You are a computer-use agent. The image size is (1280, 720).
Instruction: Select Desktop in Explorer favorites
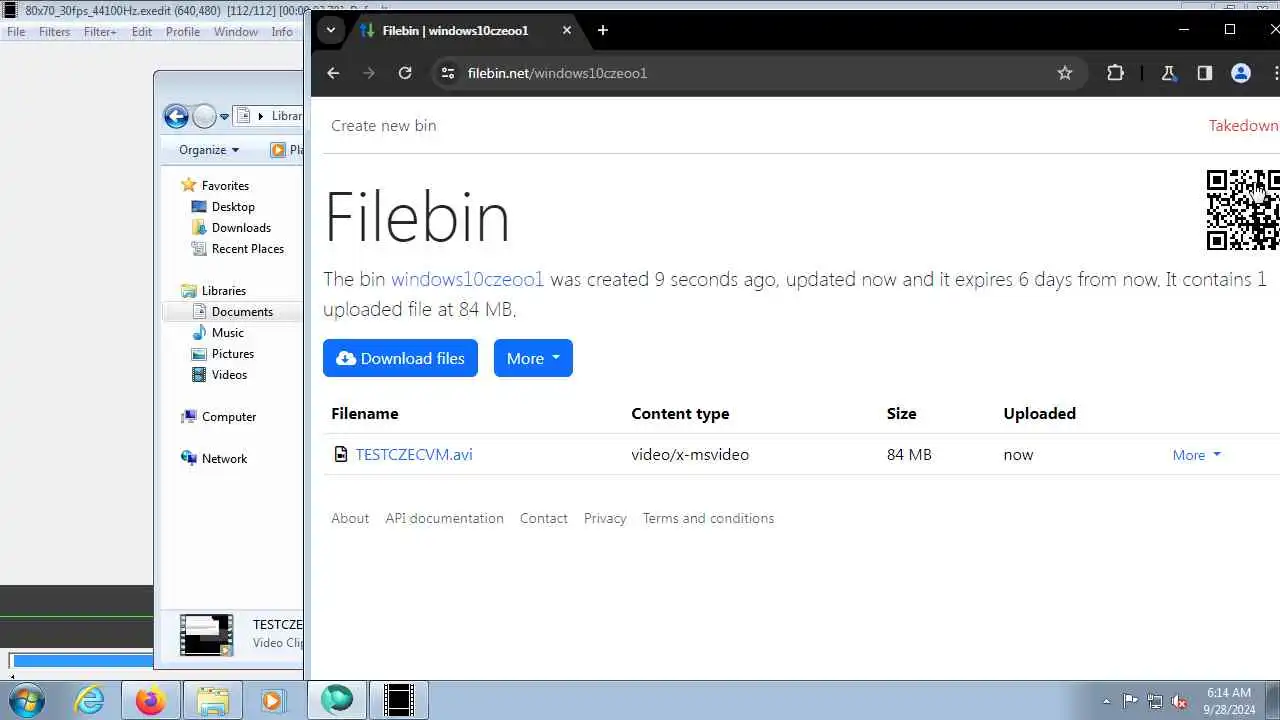tap(233, 207)
